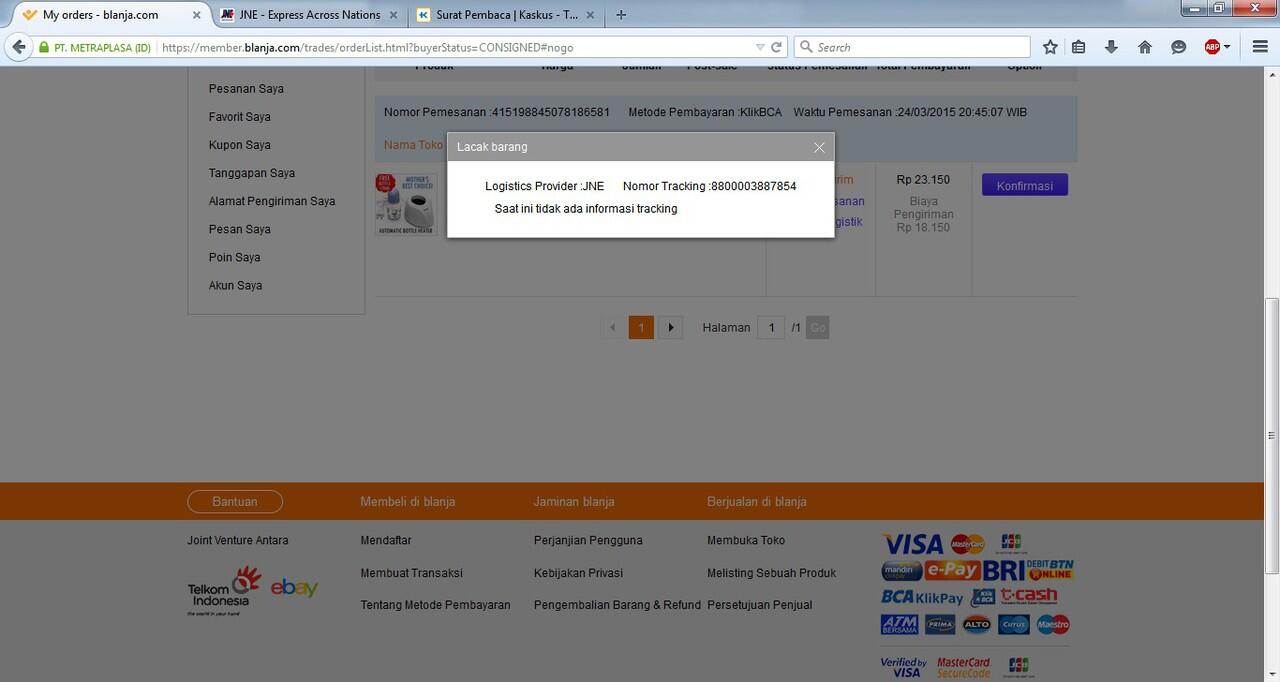Go to browser home icon
Viewport: 1280px width, 682px height.
[x=1145, y=47]
